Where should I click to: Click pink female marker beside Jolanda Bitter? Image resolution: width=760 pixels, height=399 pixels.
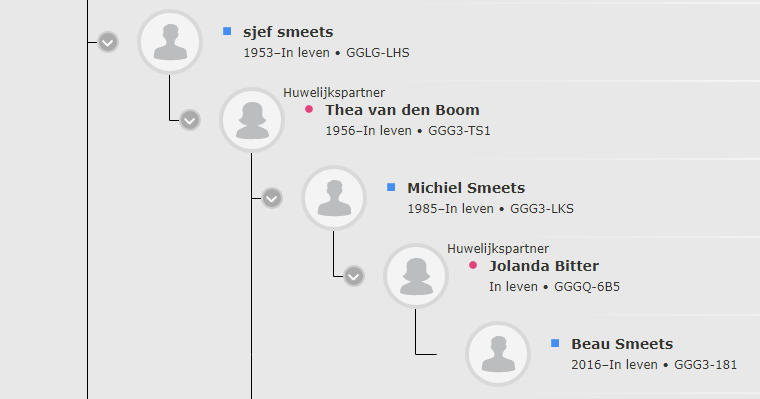pos(473,266)
